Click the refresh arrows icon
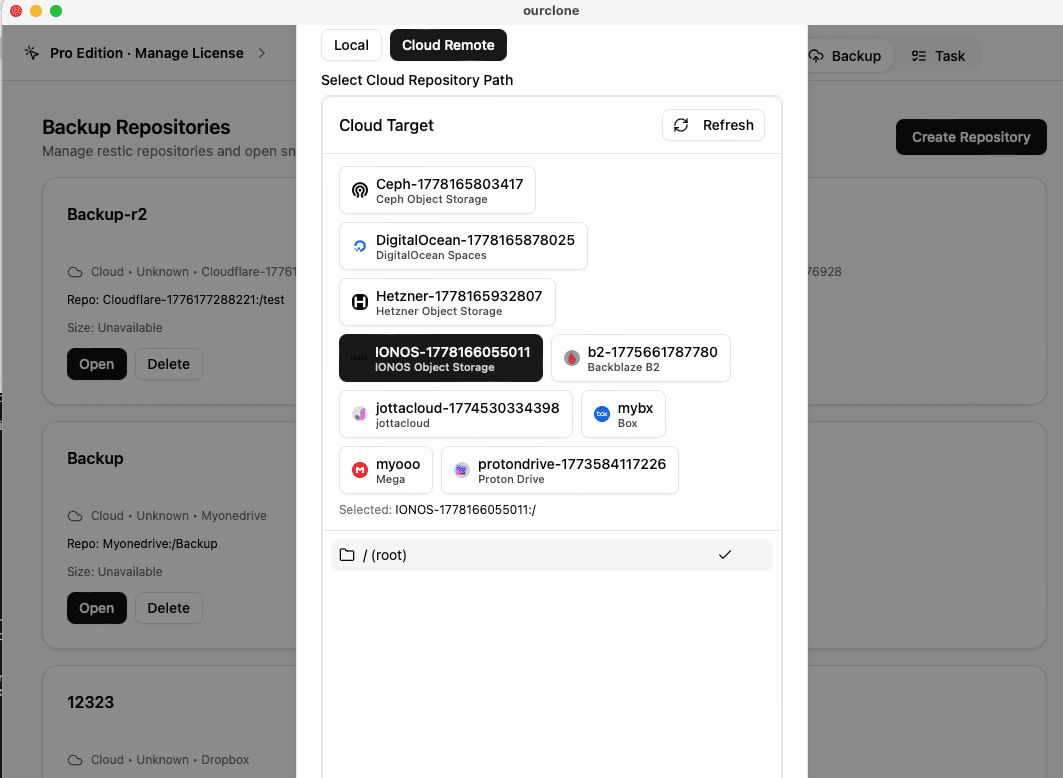 click(x=681, y=125)
